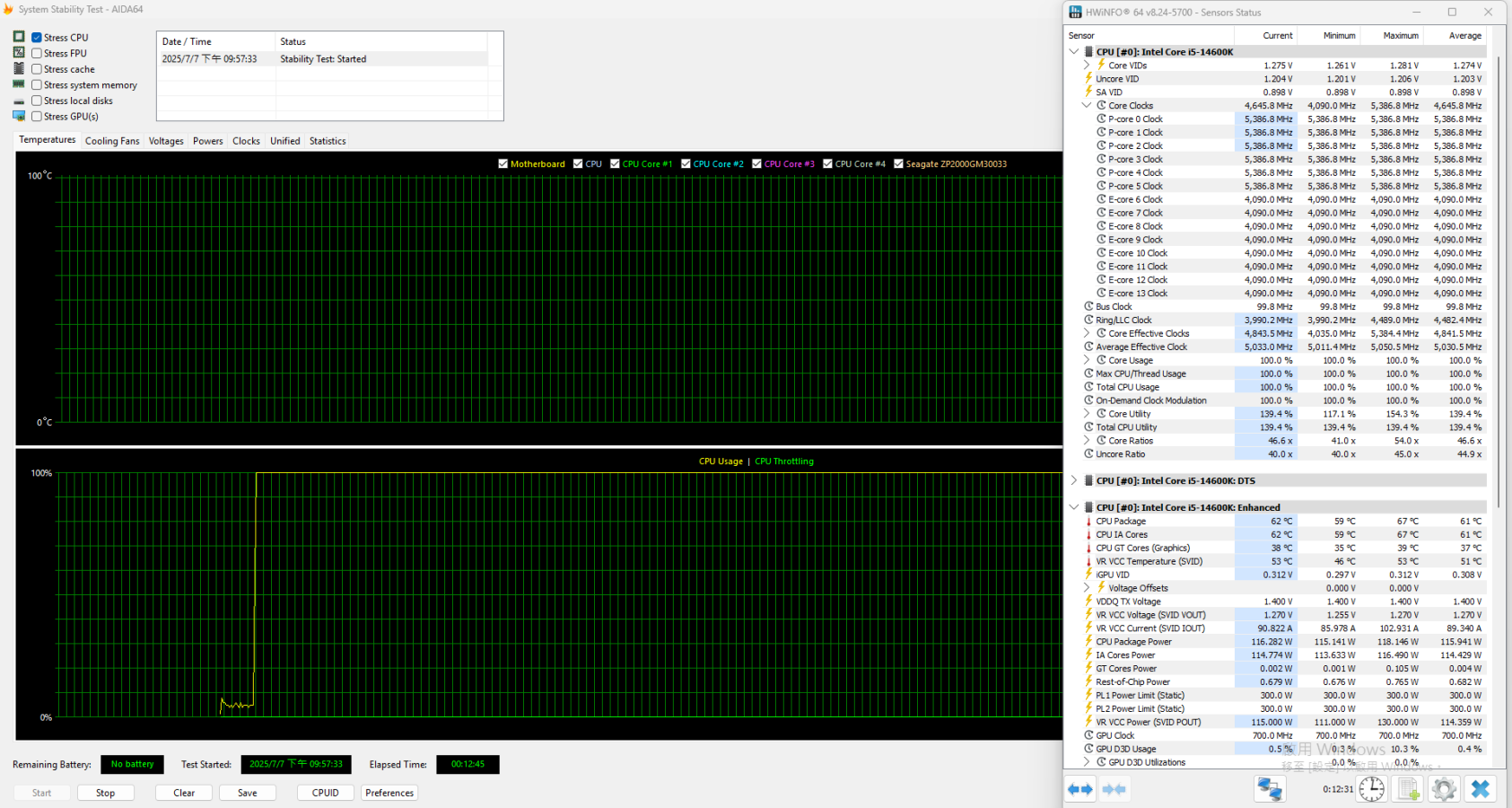Click the expand columns double-arrow icon
This screenshot has width=1512, height=808.
click(1080, 789)
